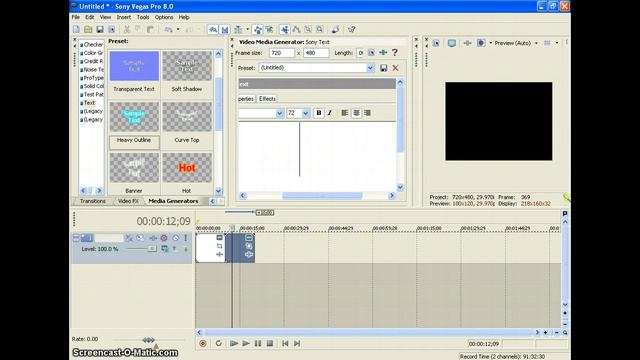Toggle Loop Playback in transport bar
Screen dimensions: 640x360
[218, 344]
